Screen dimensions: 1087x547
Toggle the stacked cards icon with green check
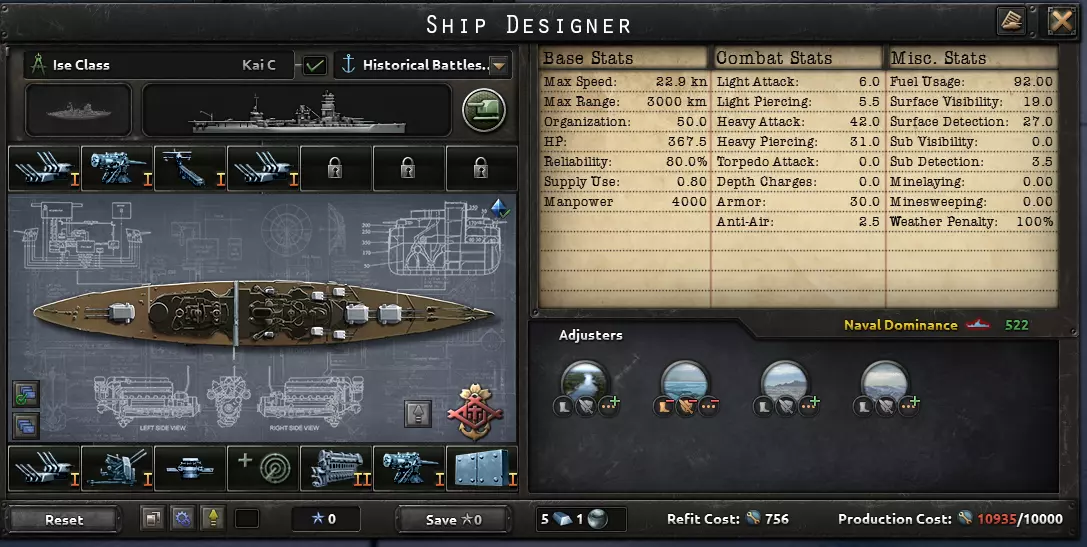pyautogui.click(x=26, y=394)
